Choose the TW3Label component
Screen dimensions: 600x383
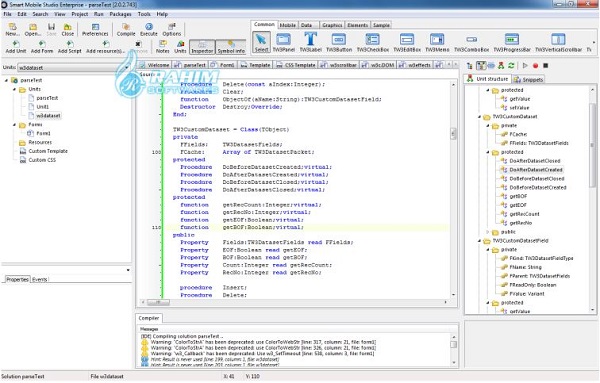point(310,42)
